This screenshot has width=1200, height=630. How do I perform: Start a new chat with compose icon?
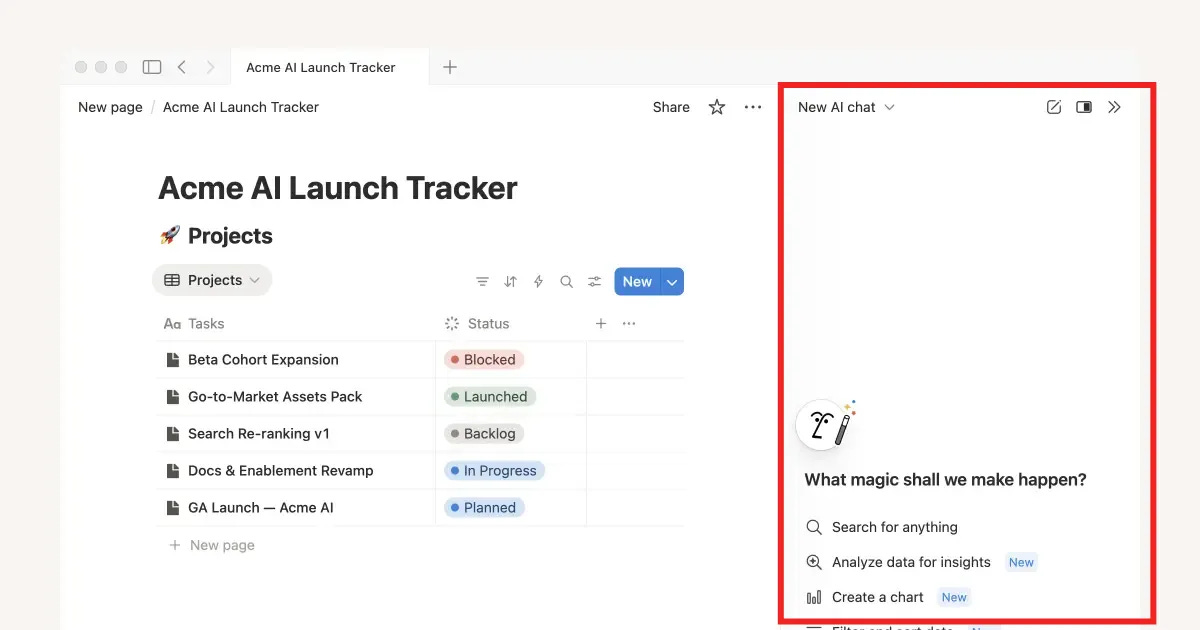pos(1054,107)
